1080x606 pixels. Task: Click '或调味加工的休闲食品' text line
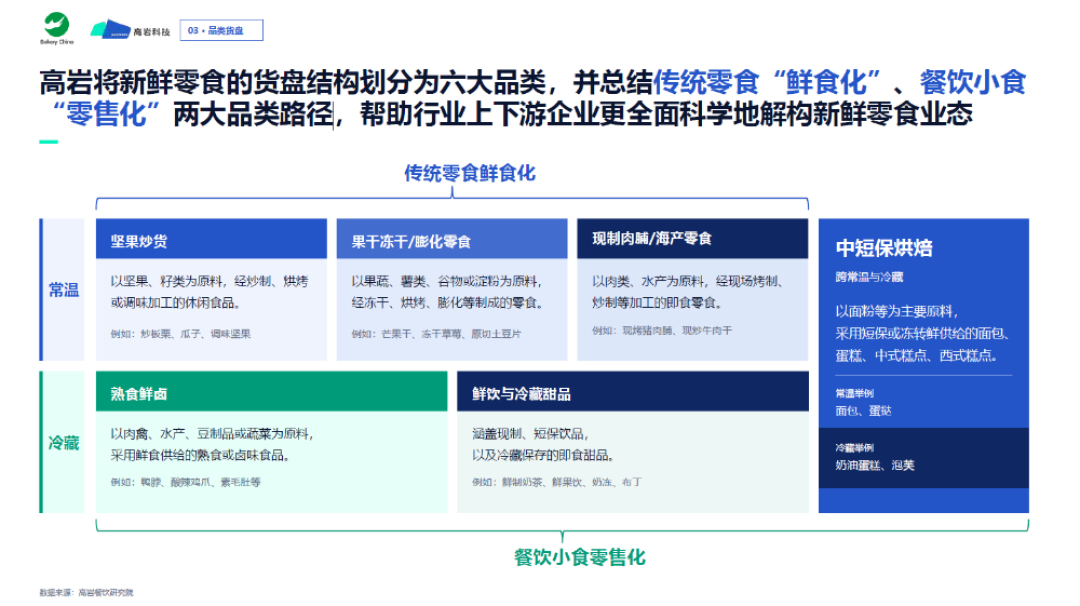tap(175, 303)
